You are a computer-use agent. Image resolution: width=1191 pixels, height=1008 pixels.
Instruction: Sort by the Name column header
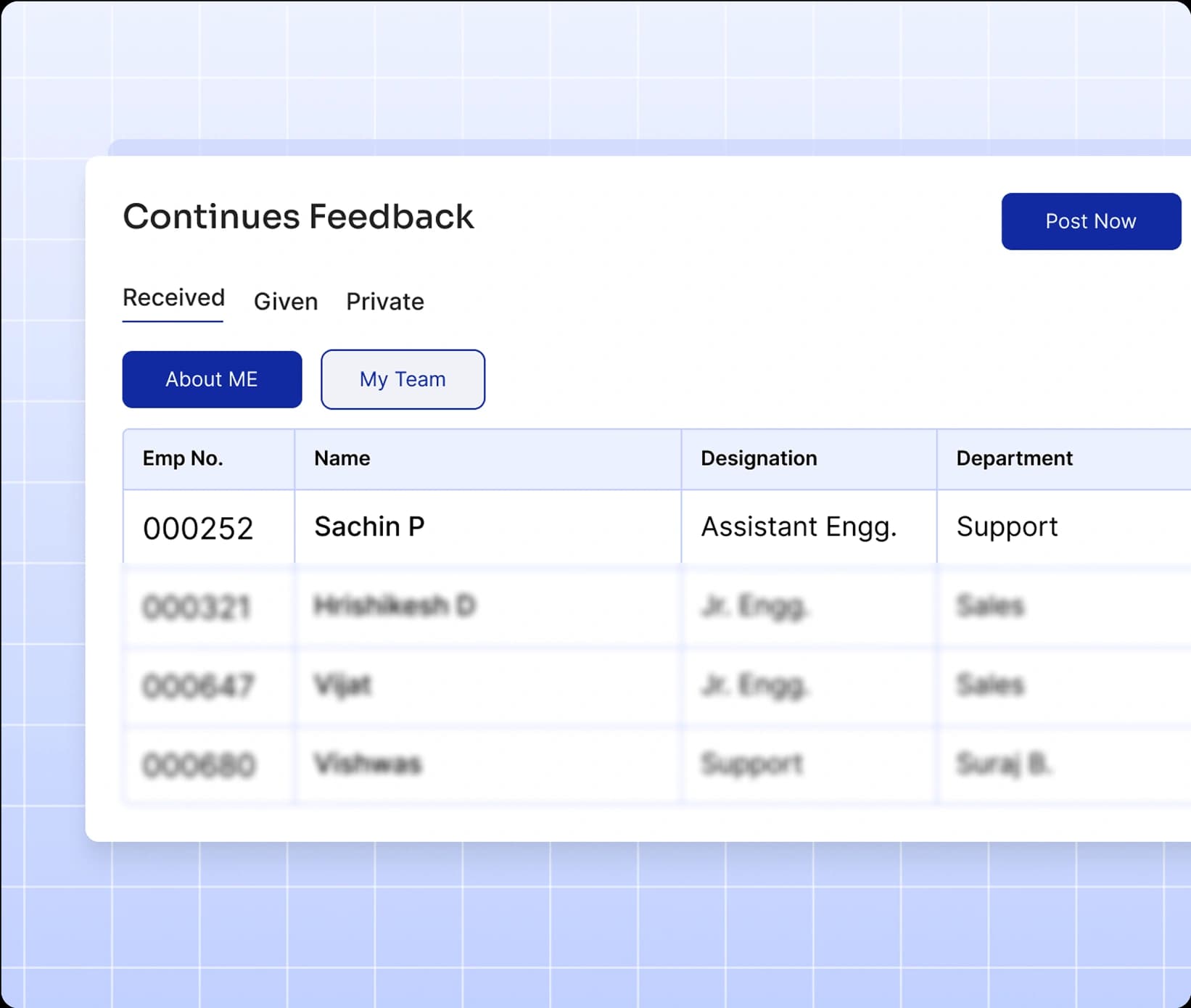pyautogui.click(x=342, y=458)
